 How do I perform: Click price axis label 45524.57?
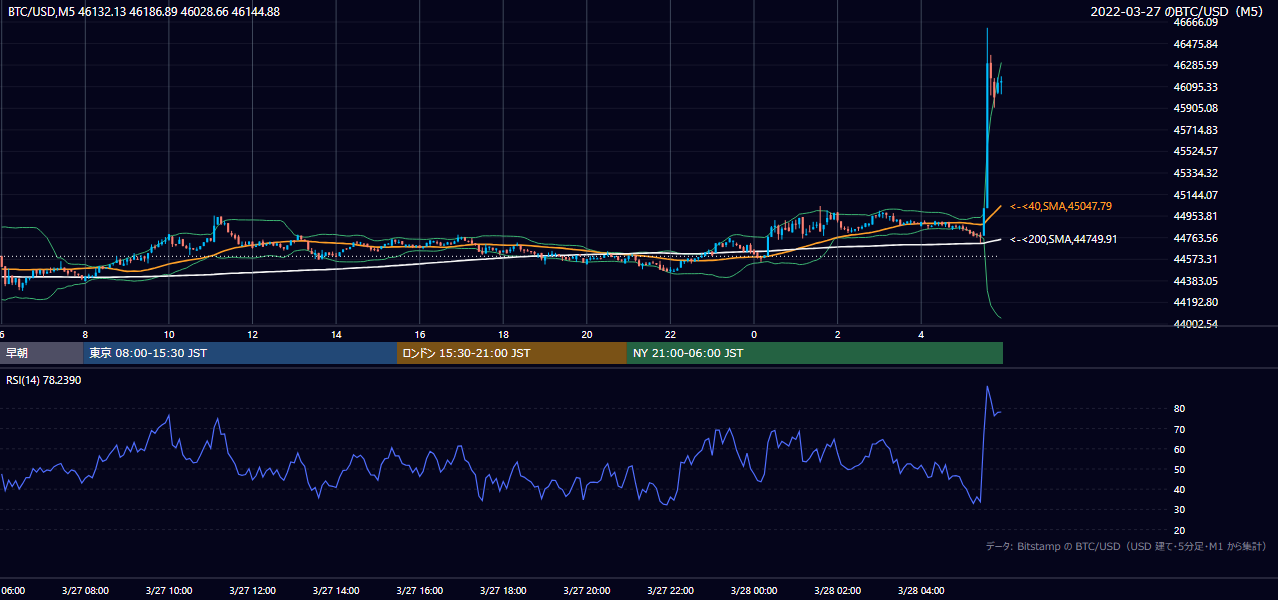[x=1196, y=151]
